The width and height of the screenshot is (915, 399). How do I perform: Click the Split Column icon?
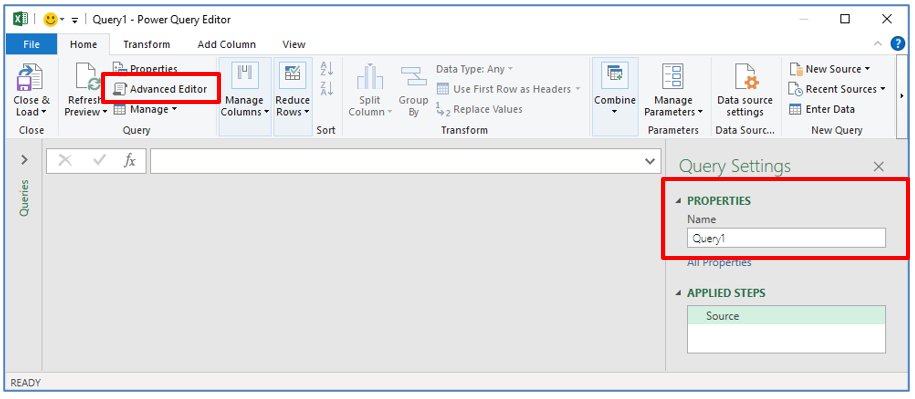370,76
